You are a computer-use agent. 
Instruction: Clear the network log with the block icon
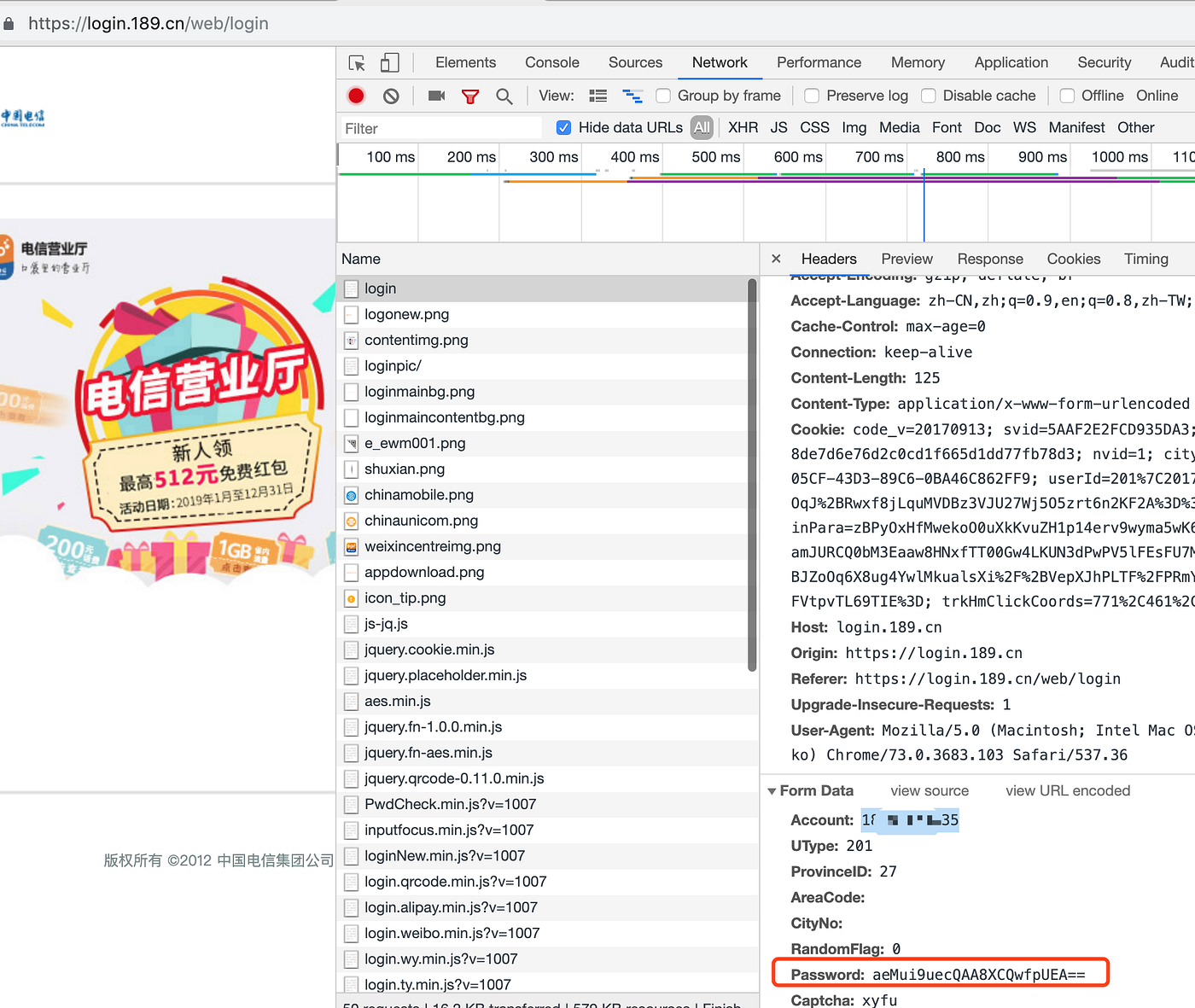point(391,96)
